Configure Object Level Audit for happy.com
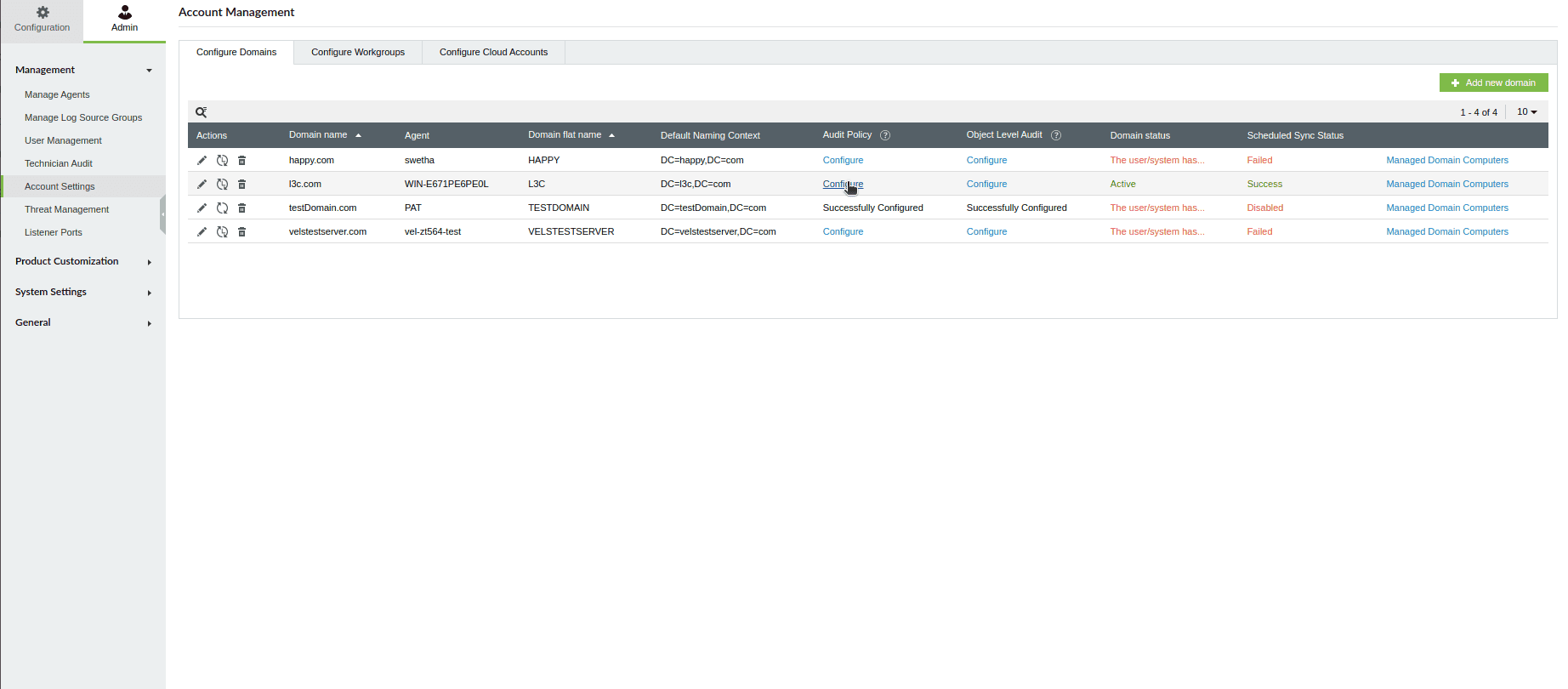 tap(986, 160)
